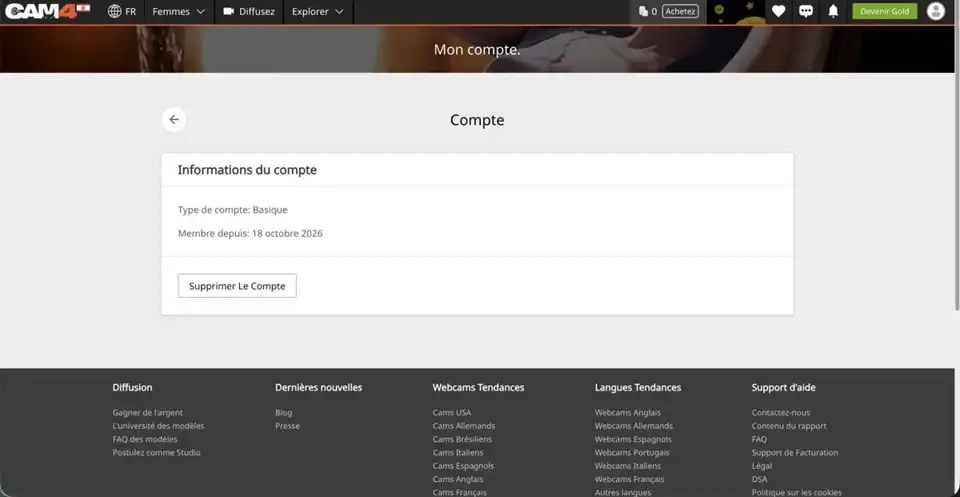Open the messages chat icon
The height and width of the screenshot is (497, 960).
click(806, 11)
